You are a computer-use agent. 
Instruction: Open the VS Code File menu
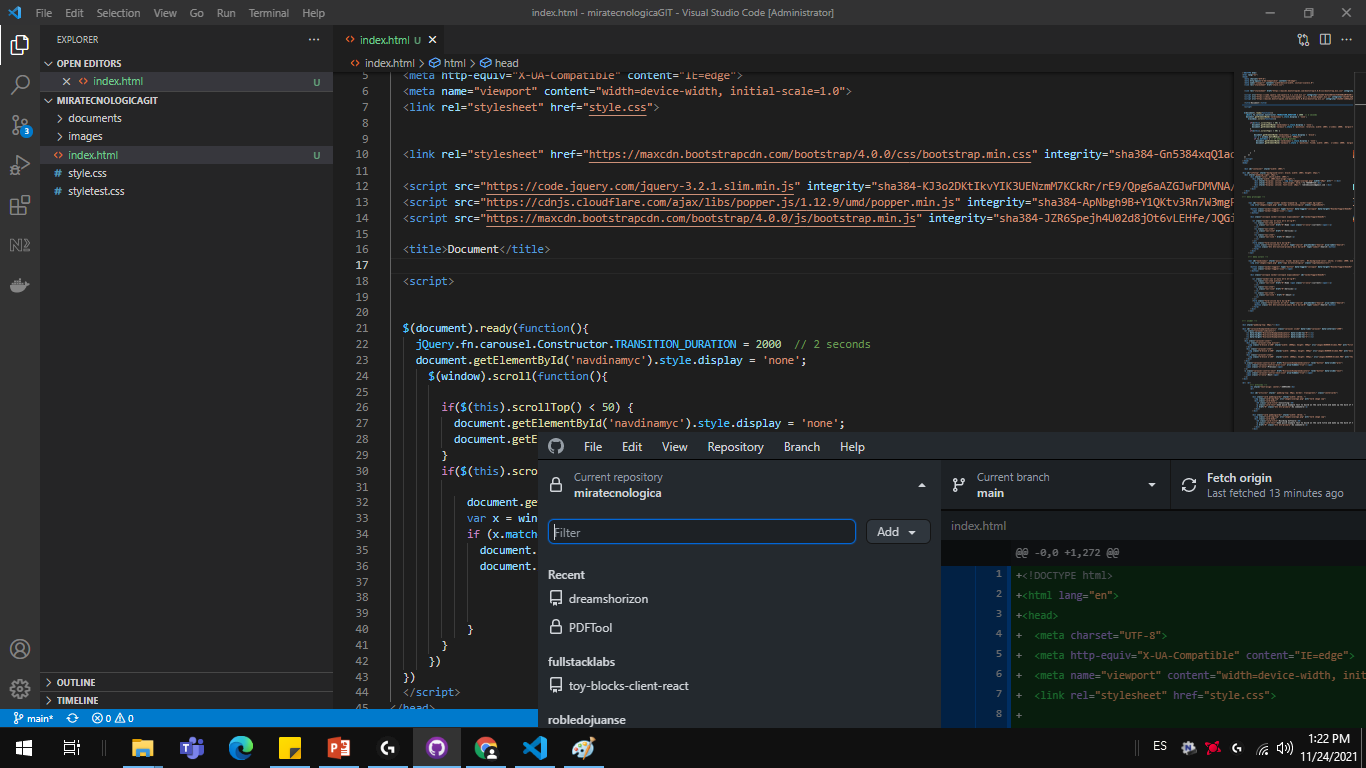click(x=44, y=13)
